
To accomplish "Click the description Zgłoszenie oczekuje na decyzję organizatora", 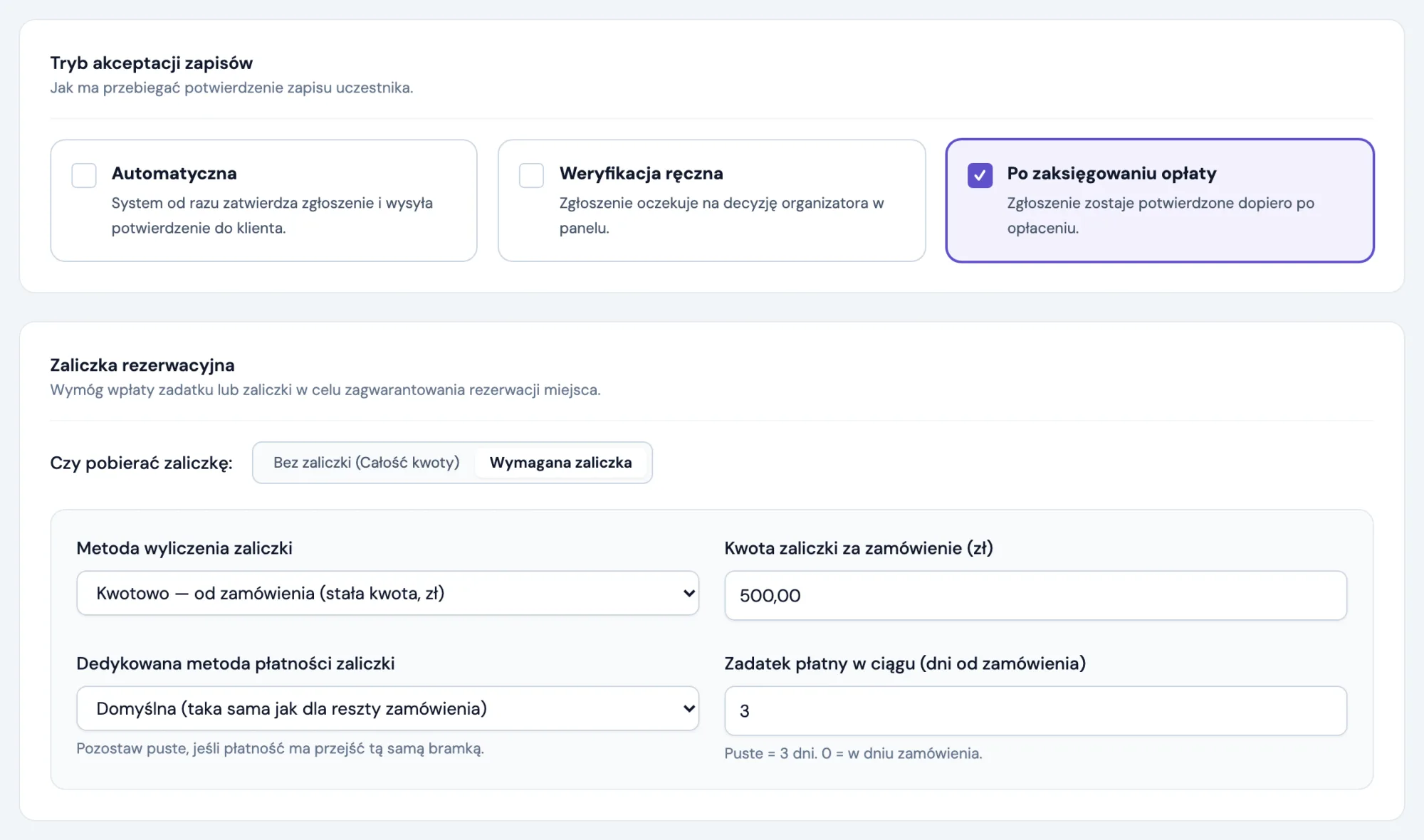I will pos(721,216).
